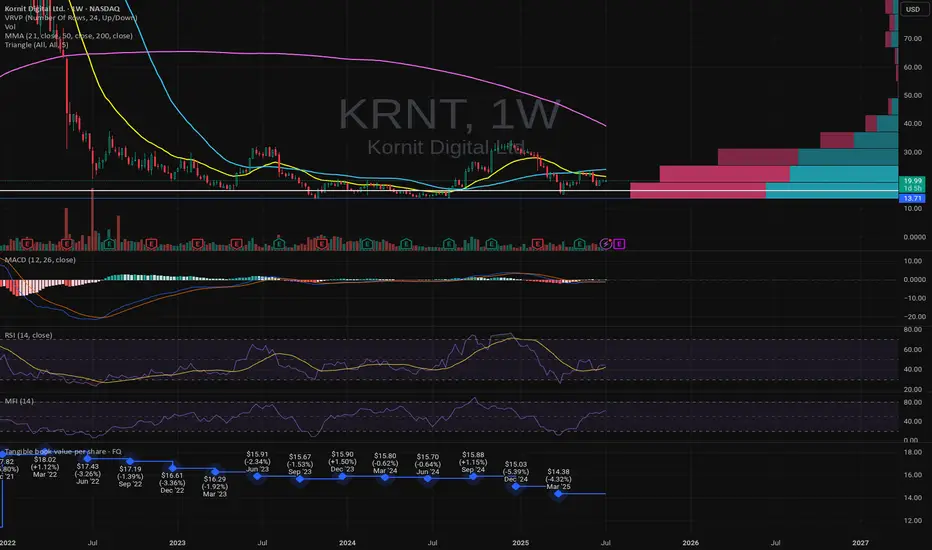Select the Dec '23 $15.90 book value point
Viewport: 932px width, 550px height.
coord(342,476)
